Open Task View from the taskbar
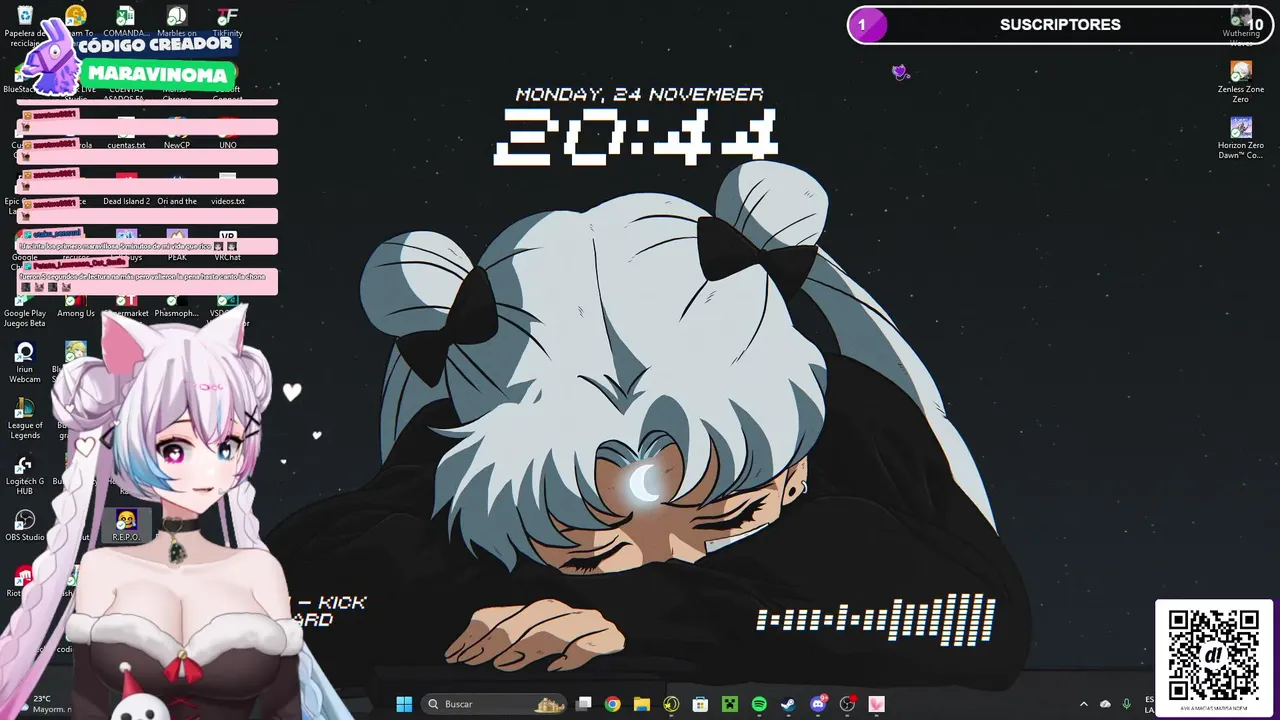The height and width of the screenshot is (720, 1280). coord(584,704)
